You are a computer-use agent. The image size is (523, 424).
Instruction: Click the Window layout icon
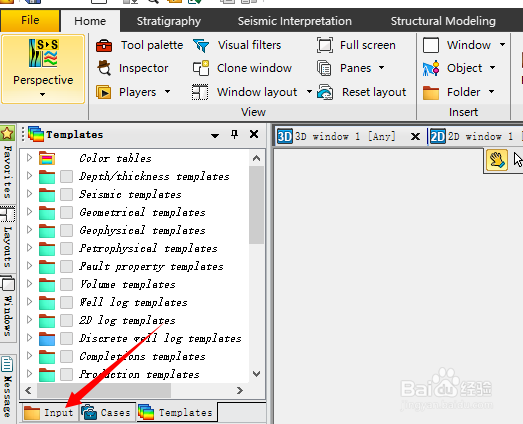pyautogui.click(x=200, y=92)
